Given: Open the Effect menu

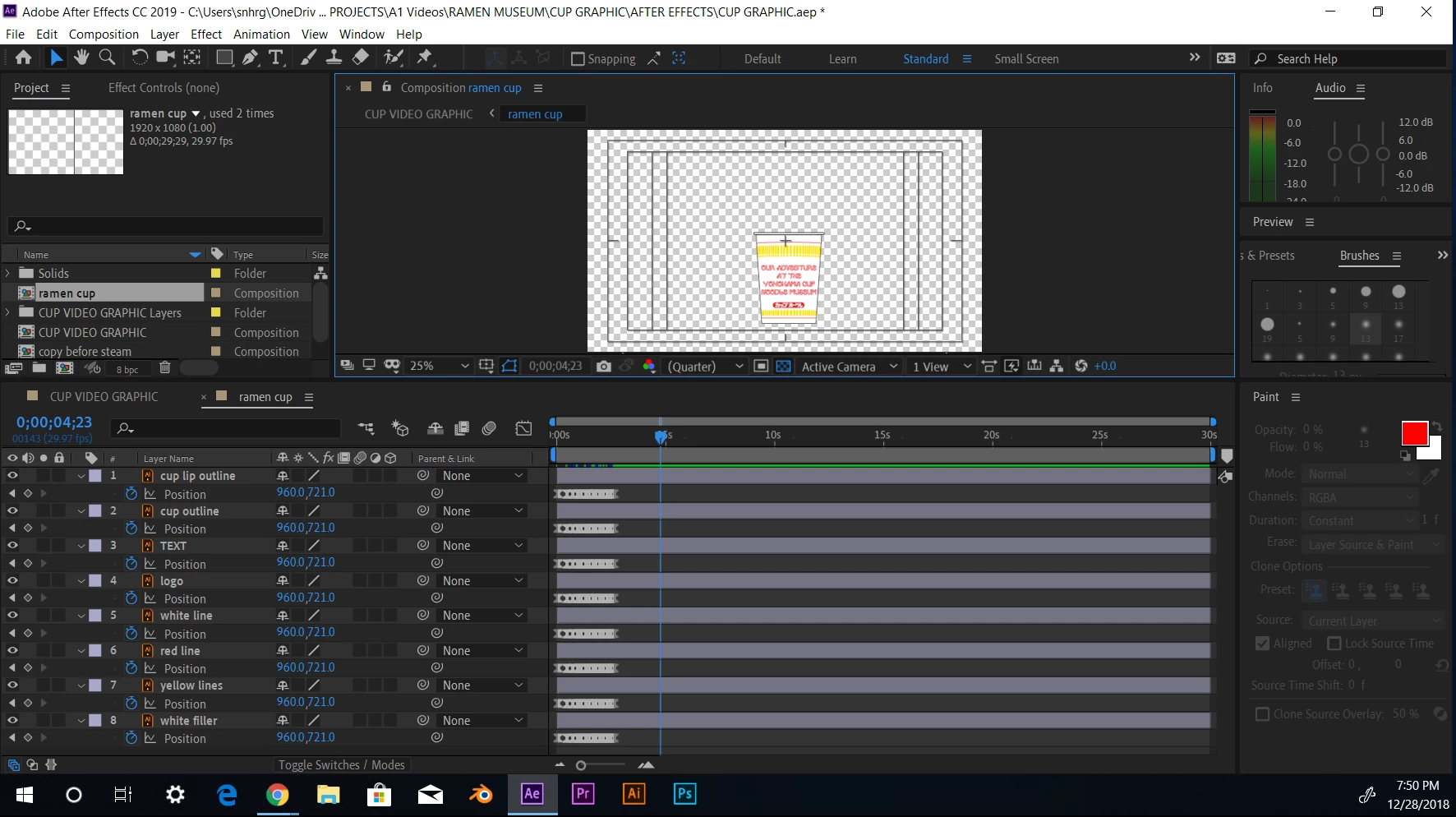Looking at the screenshot, I should point(206,35).
